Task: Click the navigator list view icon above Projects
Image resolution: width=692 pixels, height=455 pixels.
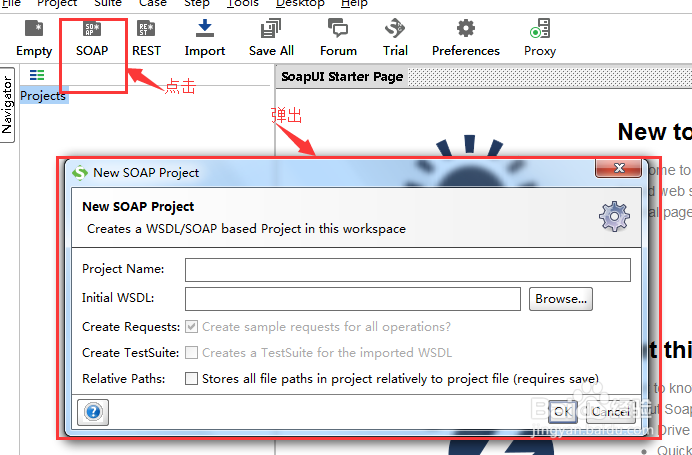Action: [x=37, y=75]
